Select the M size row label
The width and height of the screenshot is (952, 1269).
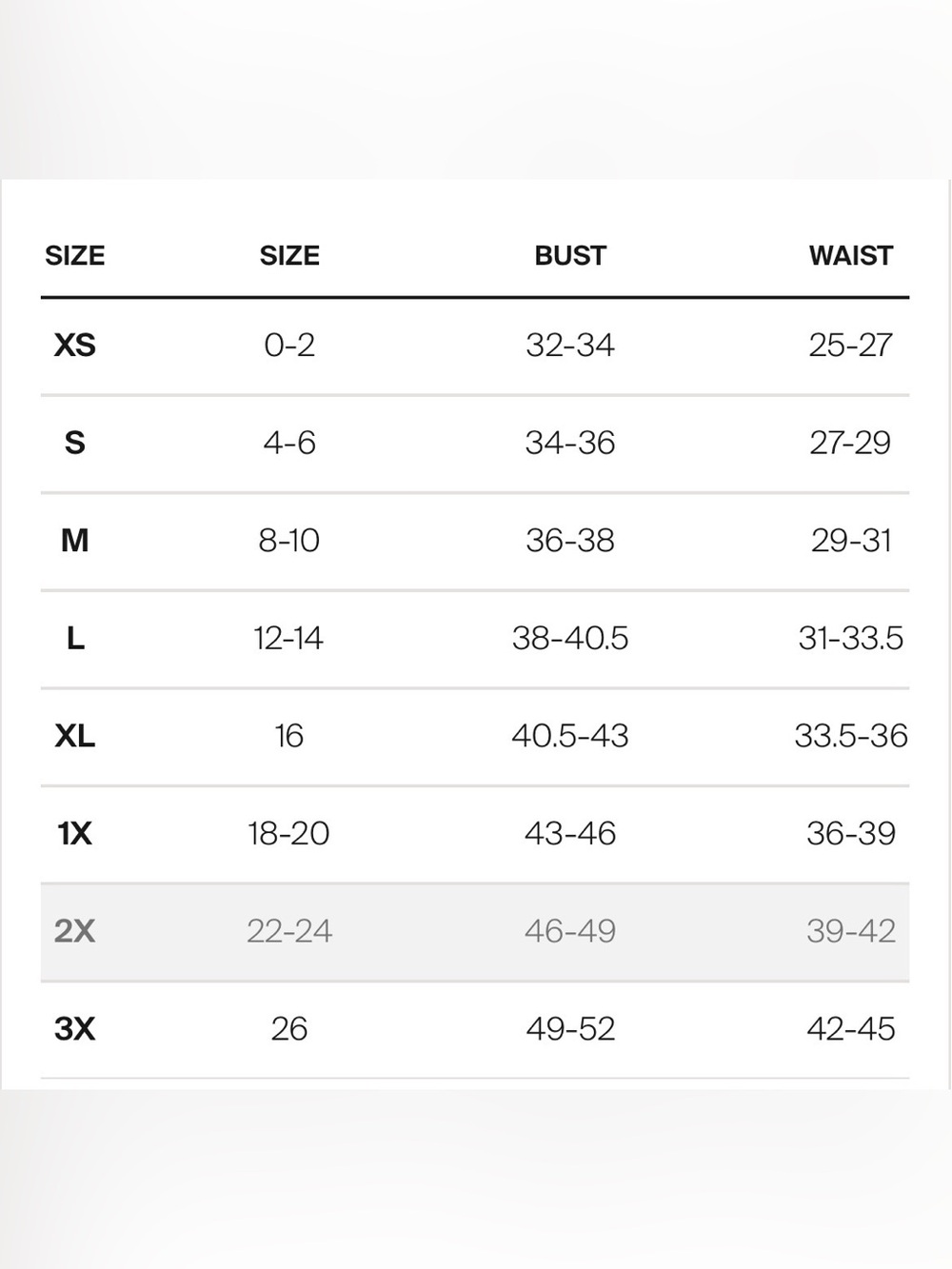click(74, 541)
